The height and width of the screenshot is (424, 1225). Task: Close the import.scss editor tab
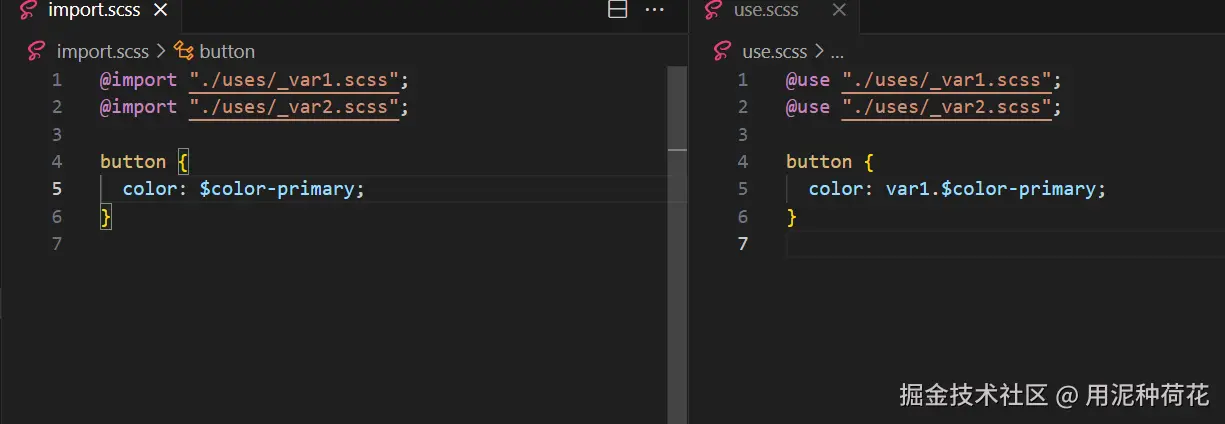pos(160,10)
